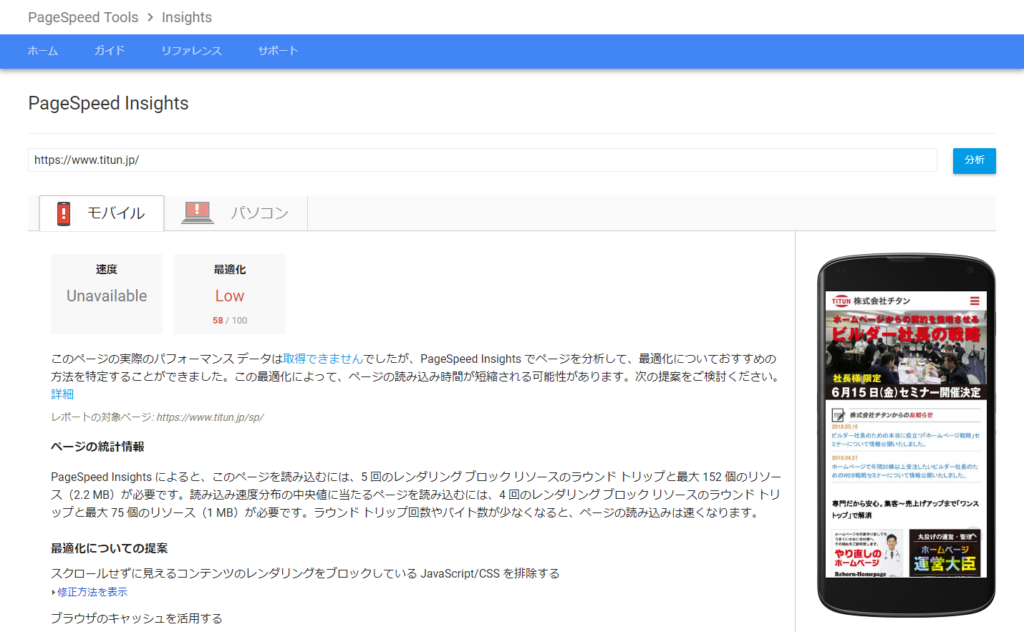Click the PageSpeed Tools breadcrumb link

click(82, 17)
